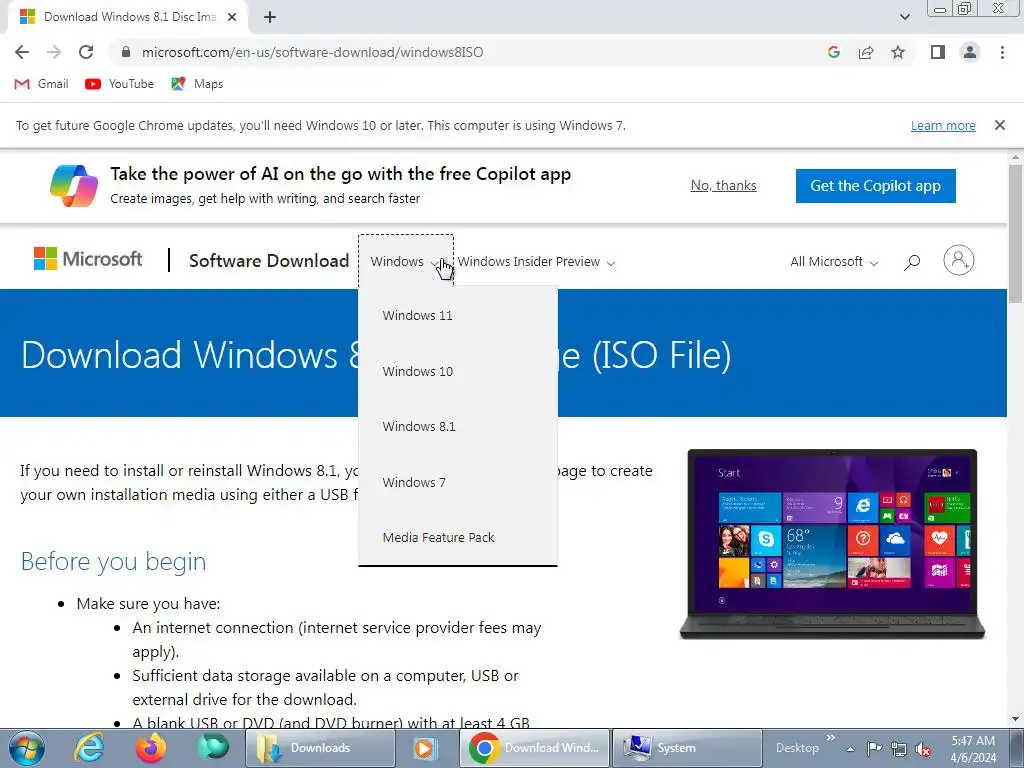Click the network tray icon

[x=899, y=749]
